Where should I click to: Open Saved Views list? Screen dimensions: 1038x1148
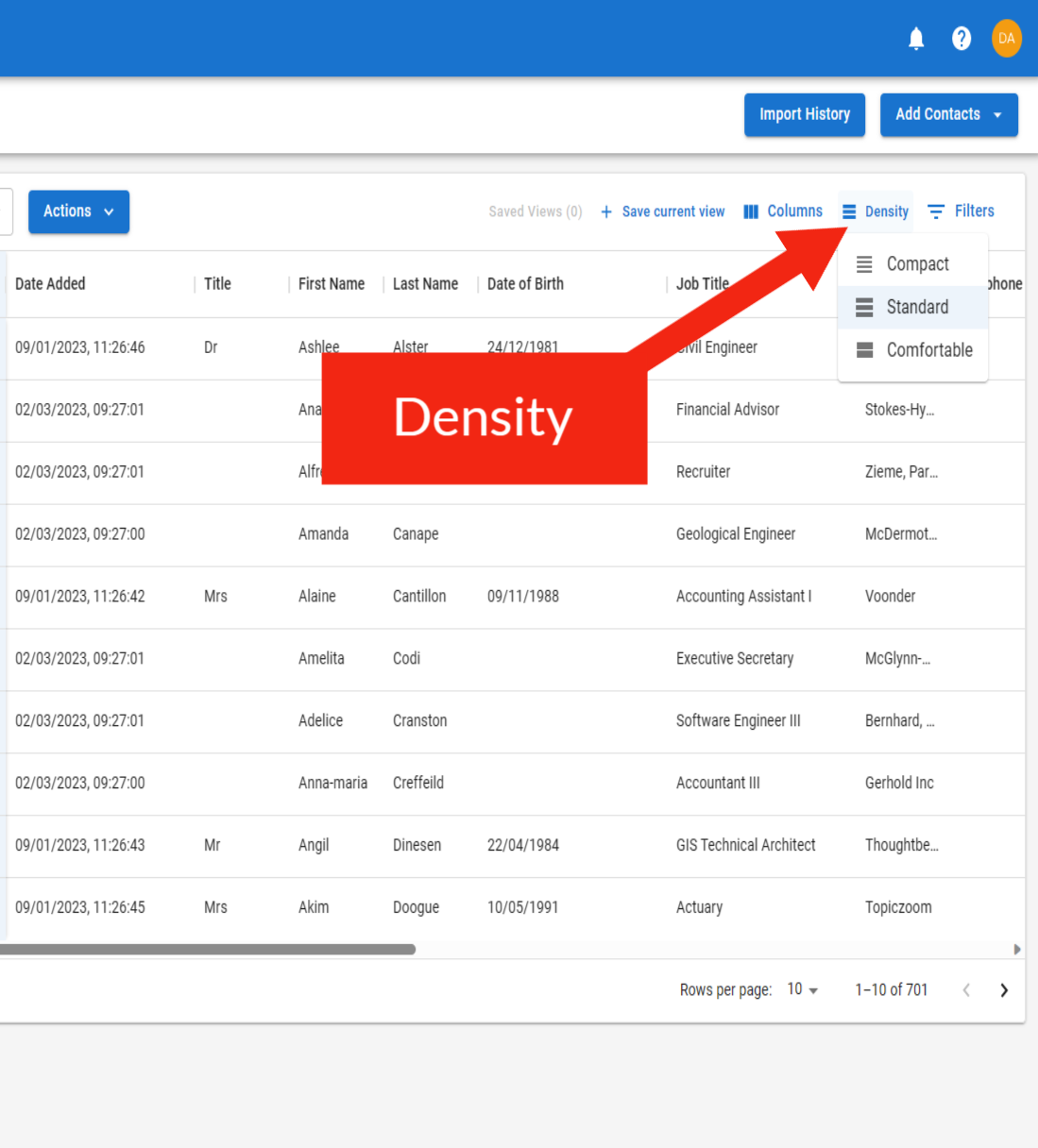click(x=535, y=211)
